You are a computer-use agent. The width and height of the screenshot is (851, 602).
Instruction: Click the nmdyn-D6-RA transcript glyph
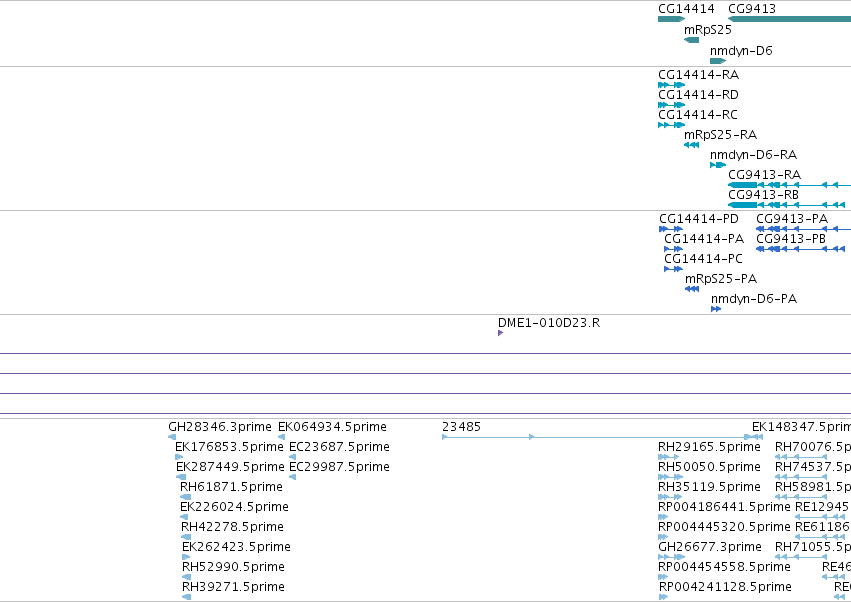tap(718, 165)
